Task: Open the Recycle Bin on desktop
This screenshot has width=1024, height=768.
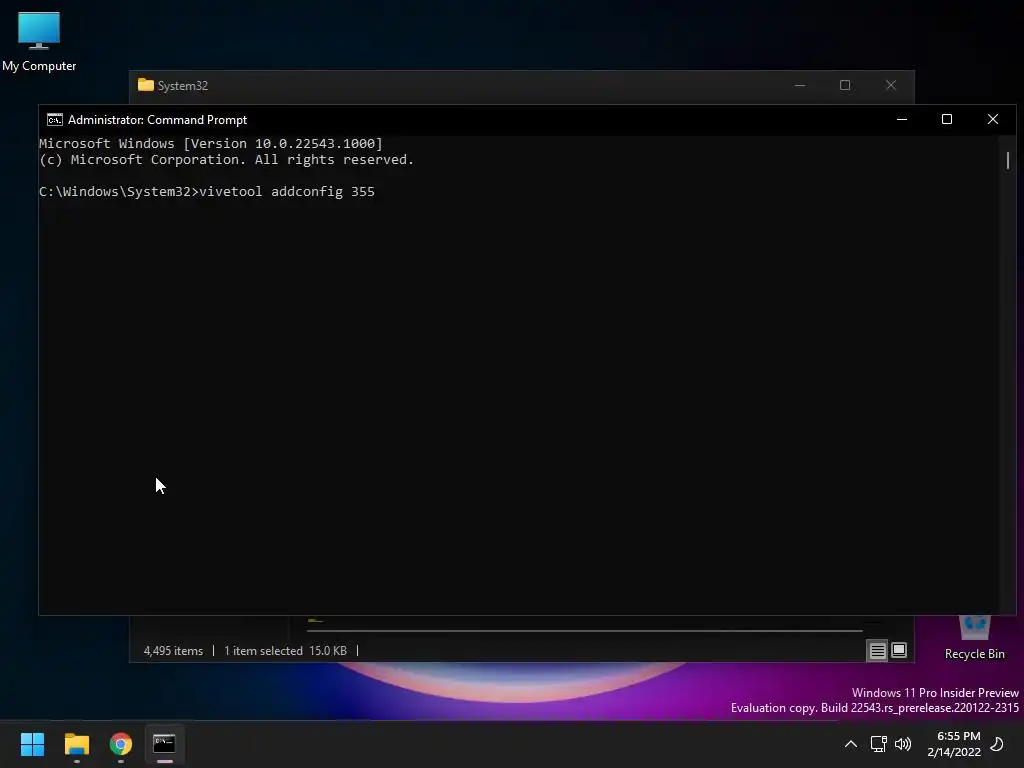Action: click(974, 638)
